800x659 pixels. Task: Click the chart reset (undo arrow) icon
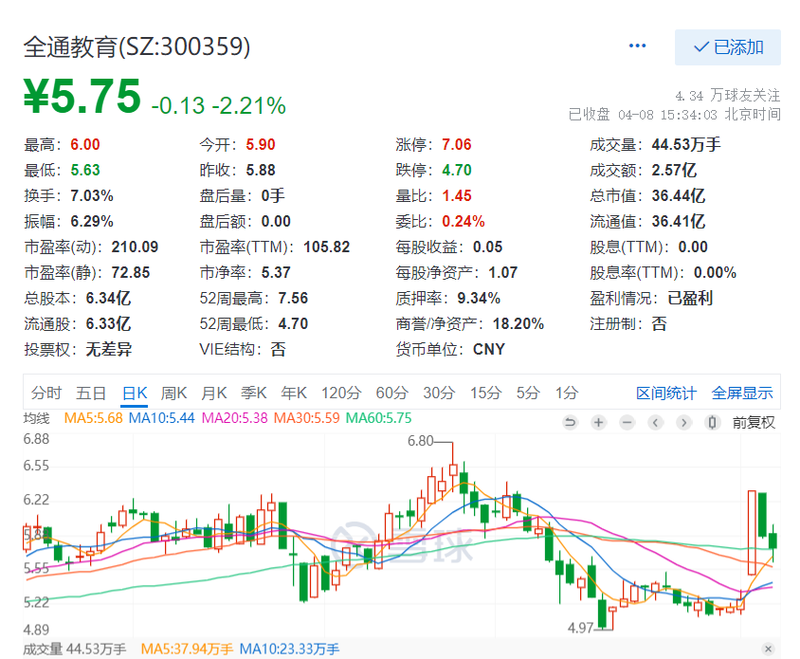570,422
